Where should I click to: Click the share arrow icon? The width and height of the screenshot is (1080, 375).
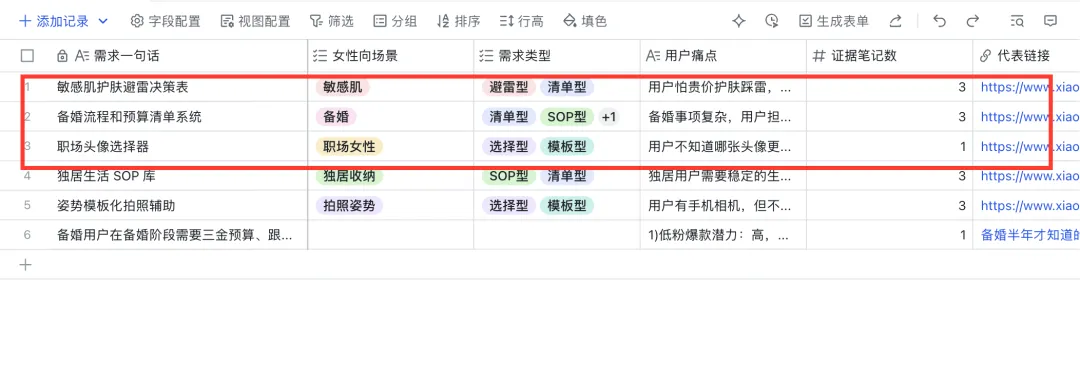(895, 21)
